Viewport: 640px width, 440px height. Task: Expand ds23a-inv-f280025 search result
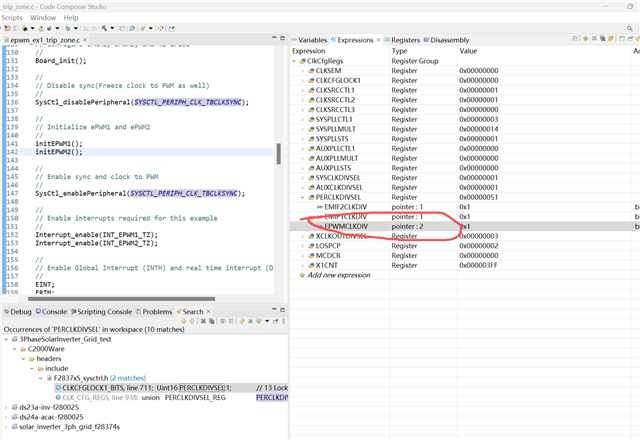point(7,406)
